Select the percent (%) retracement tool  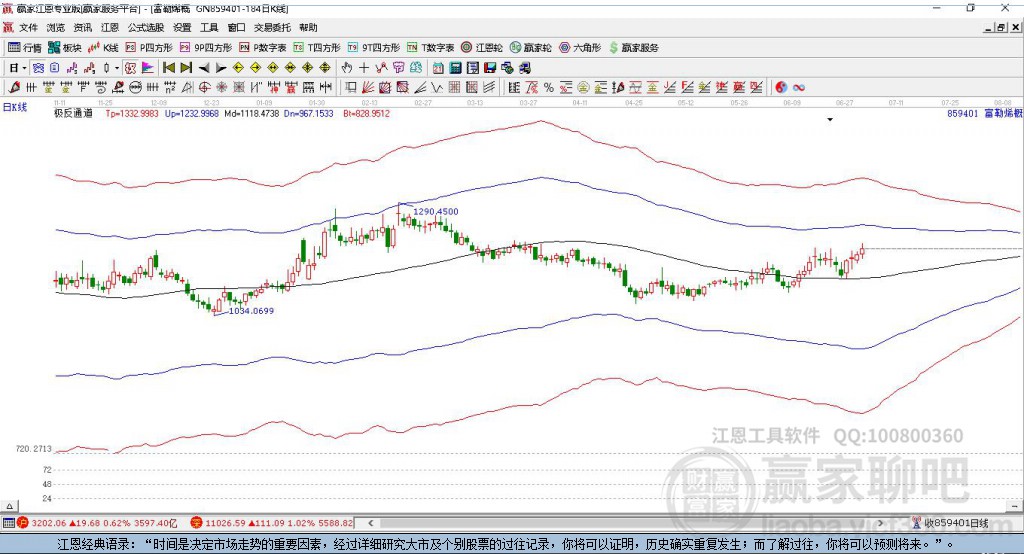pyautogui.click(x=549, y=88)
